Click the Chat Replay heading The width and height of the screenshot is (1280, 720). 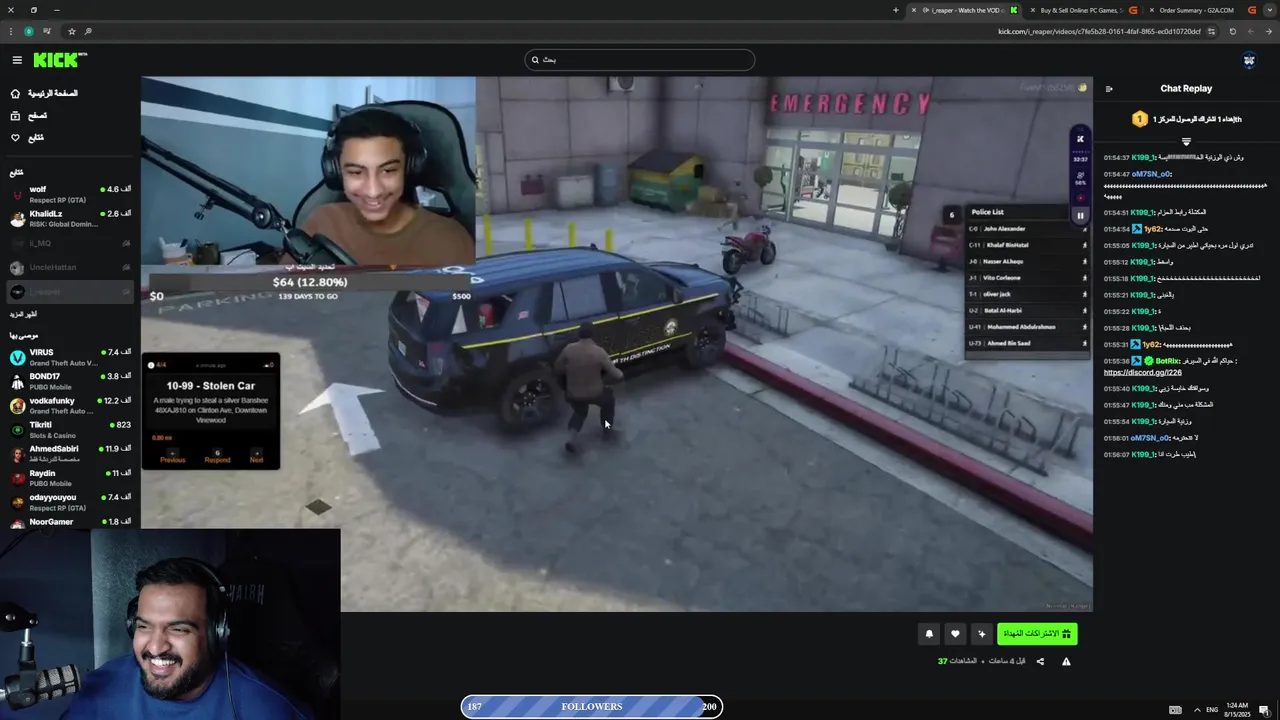(1186, 89)
